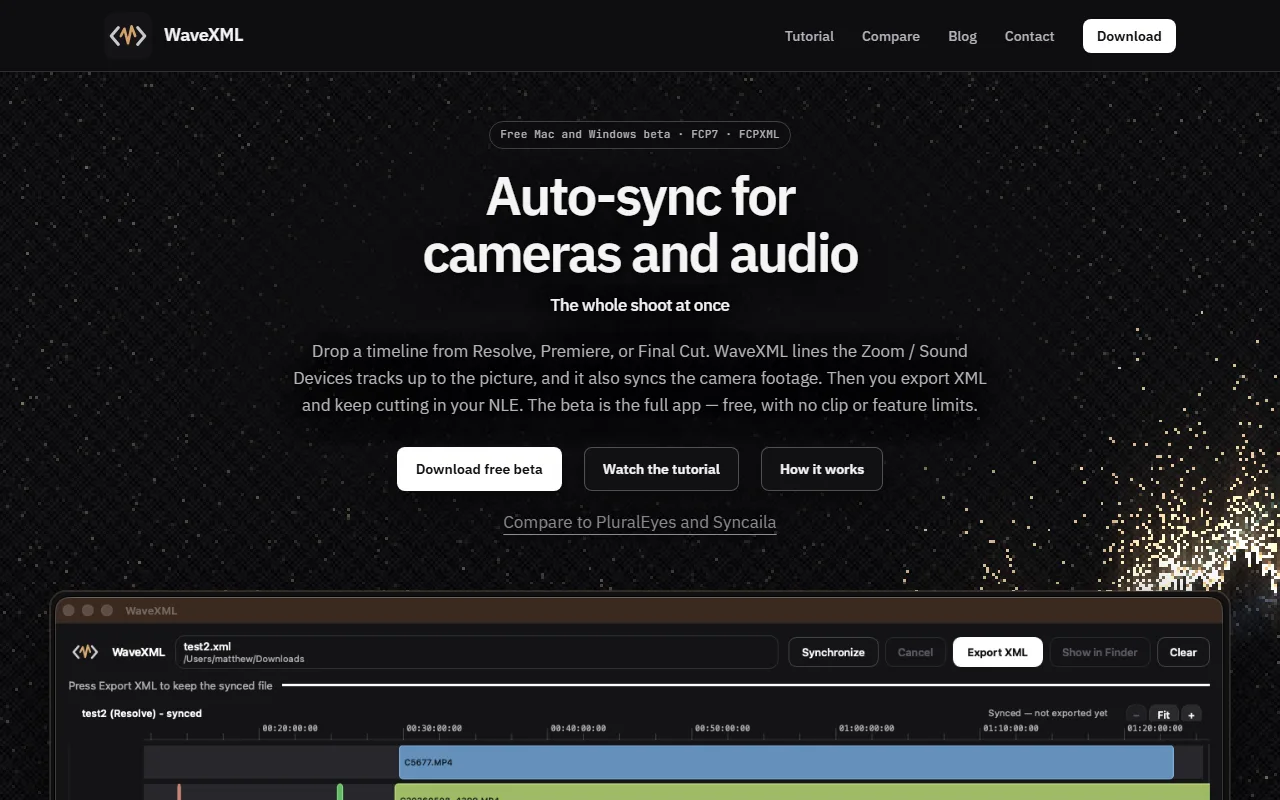The image size is (1280, 800).
Task: Click the test2.xml file path field
Action: tap(476, 652)
